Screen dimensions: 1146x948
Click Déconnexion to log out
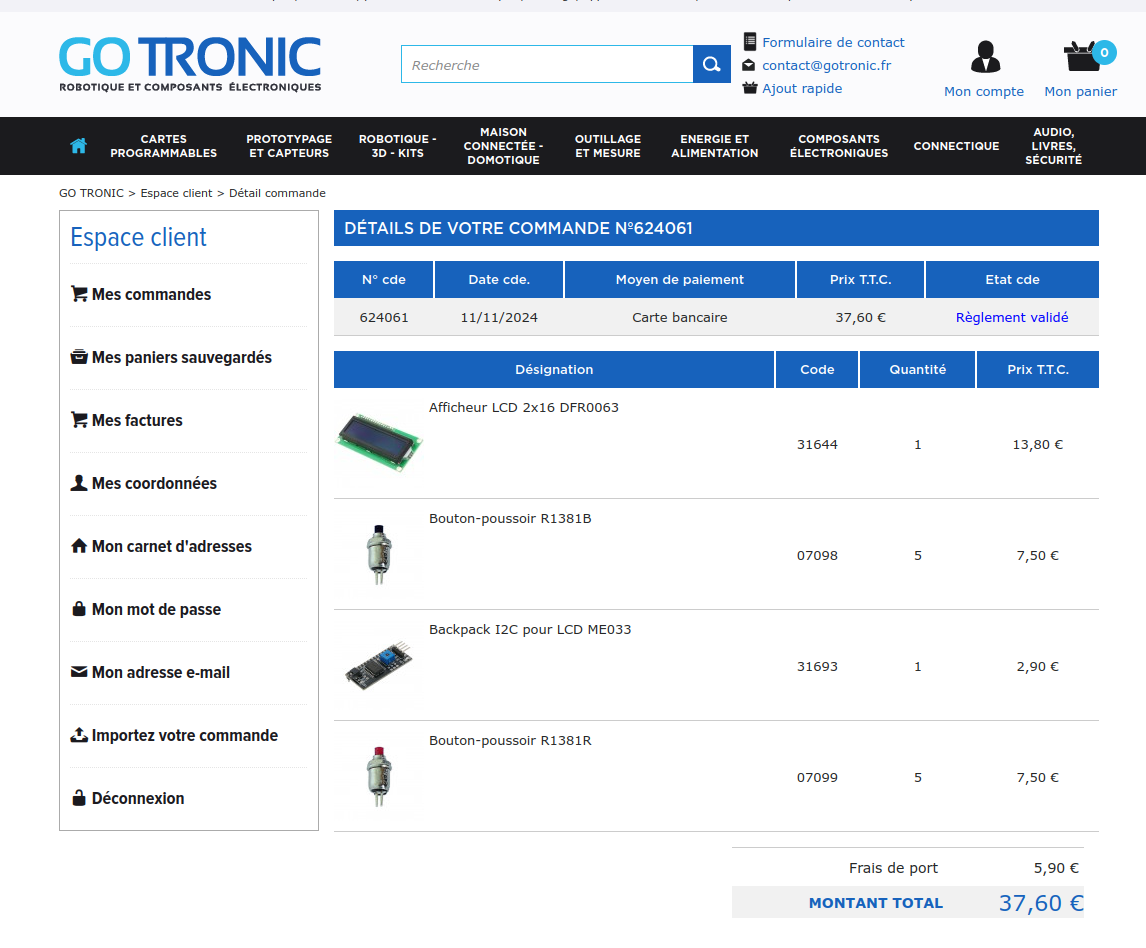tap(138, 799)
